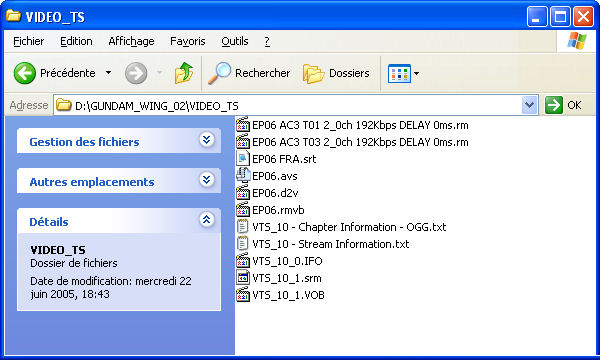Click the VTS_10_1.srm file name
Viewport: 600px width, 360px height.
click(287, 278)
